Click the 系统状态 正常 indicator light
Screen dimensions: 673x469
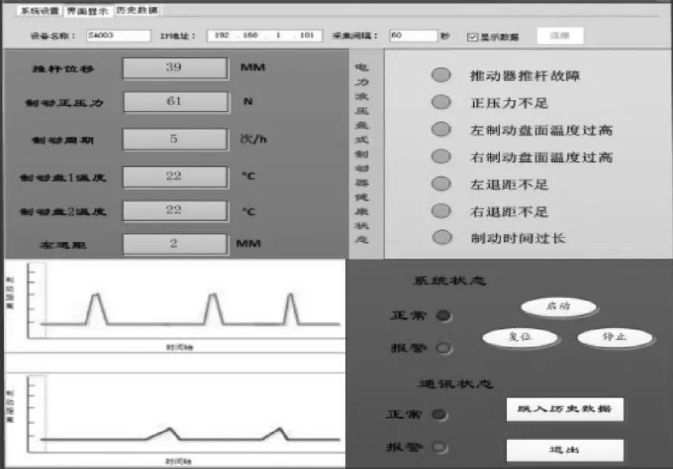[445, 316]
